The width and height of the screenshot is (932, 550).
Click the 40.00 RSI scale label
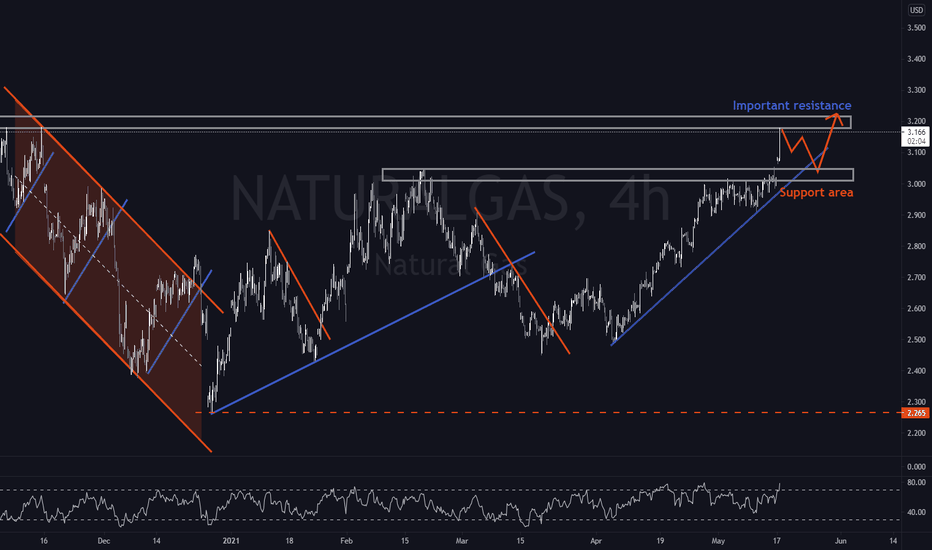[x=916, y=513]
